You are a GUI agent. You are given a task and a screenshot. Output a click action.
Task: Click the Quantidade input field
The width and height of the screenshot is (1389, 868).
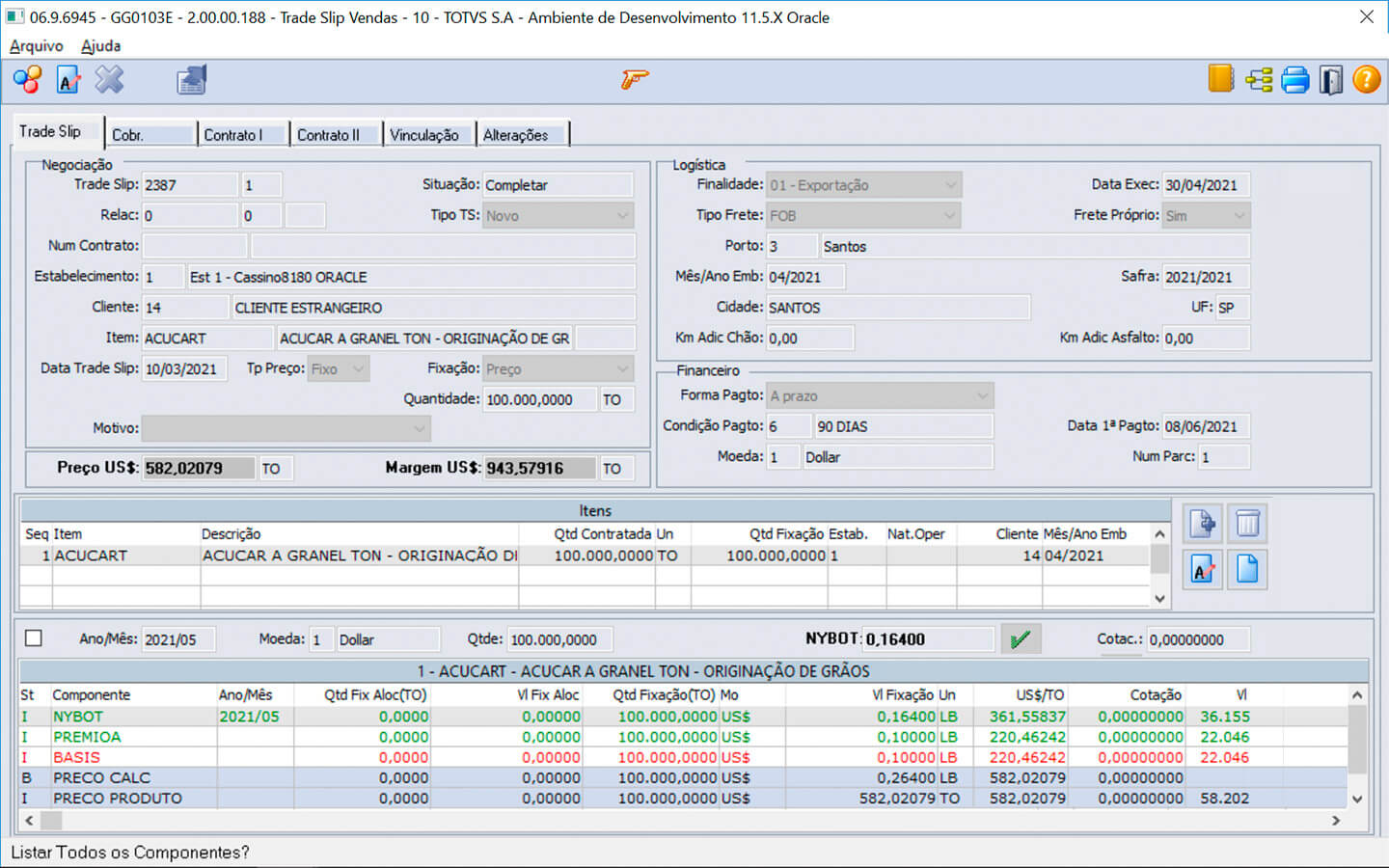coord(538,399)
